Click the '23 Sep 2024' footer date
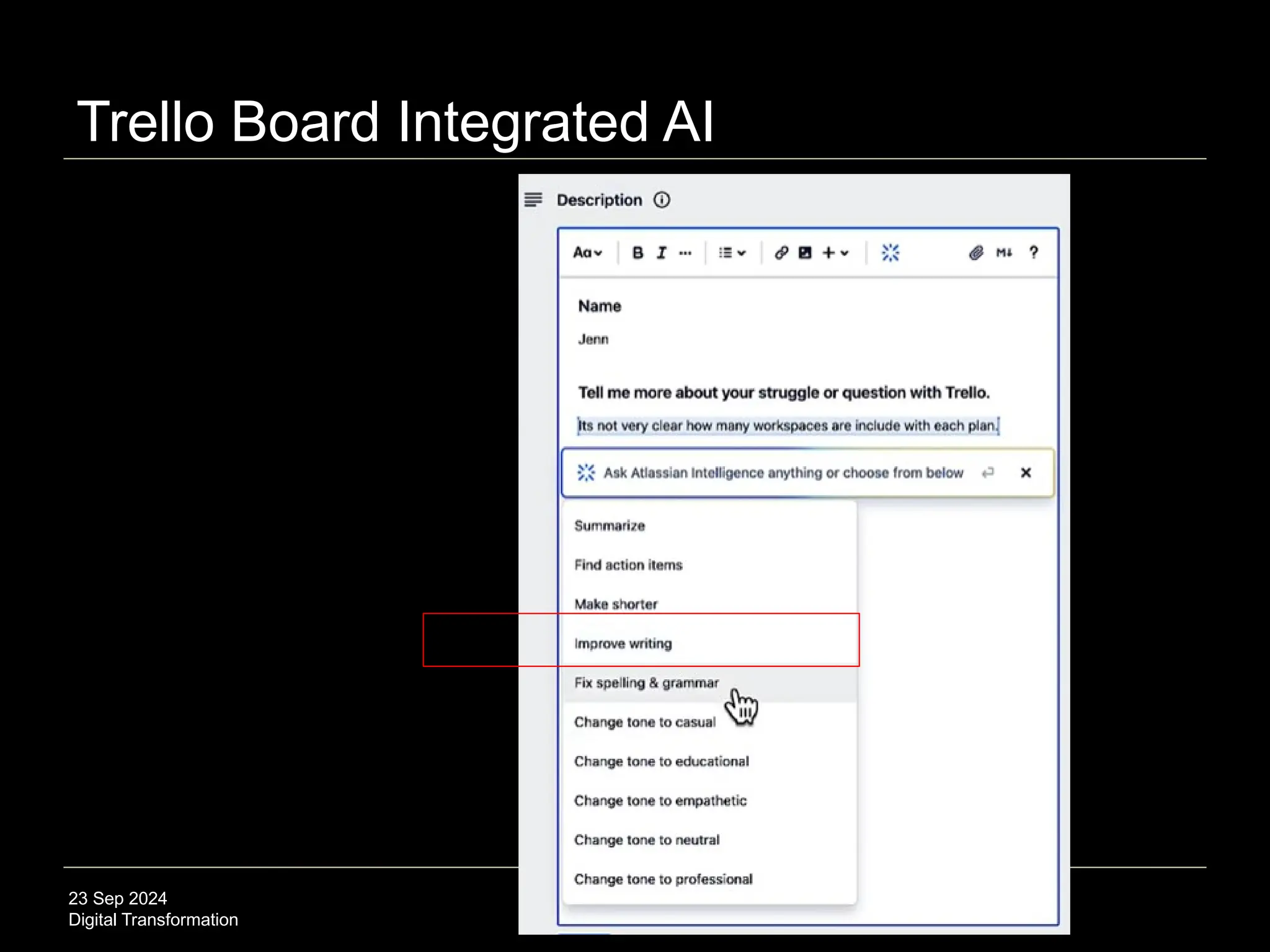The height and width of the screenshot is (952, 1270). (118, 898)
